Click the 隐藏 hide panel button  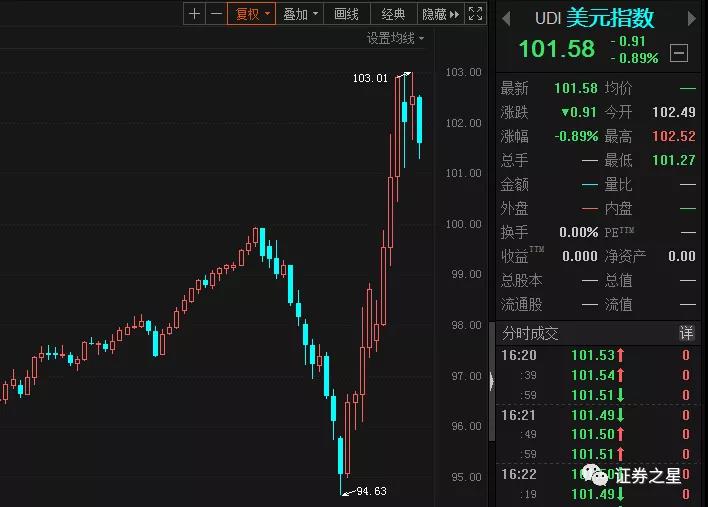pos(440,14)
